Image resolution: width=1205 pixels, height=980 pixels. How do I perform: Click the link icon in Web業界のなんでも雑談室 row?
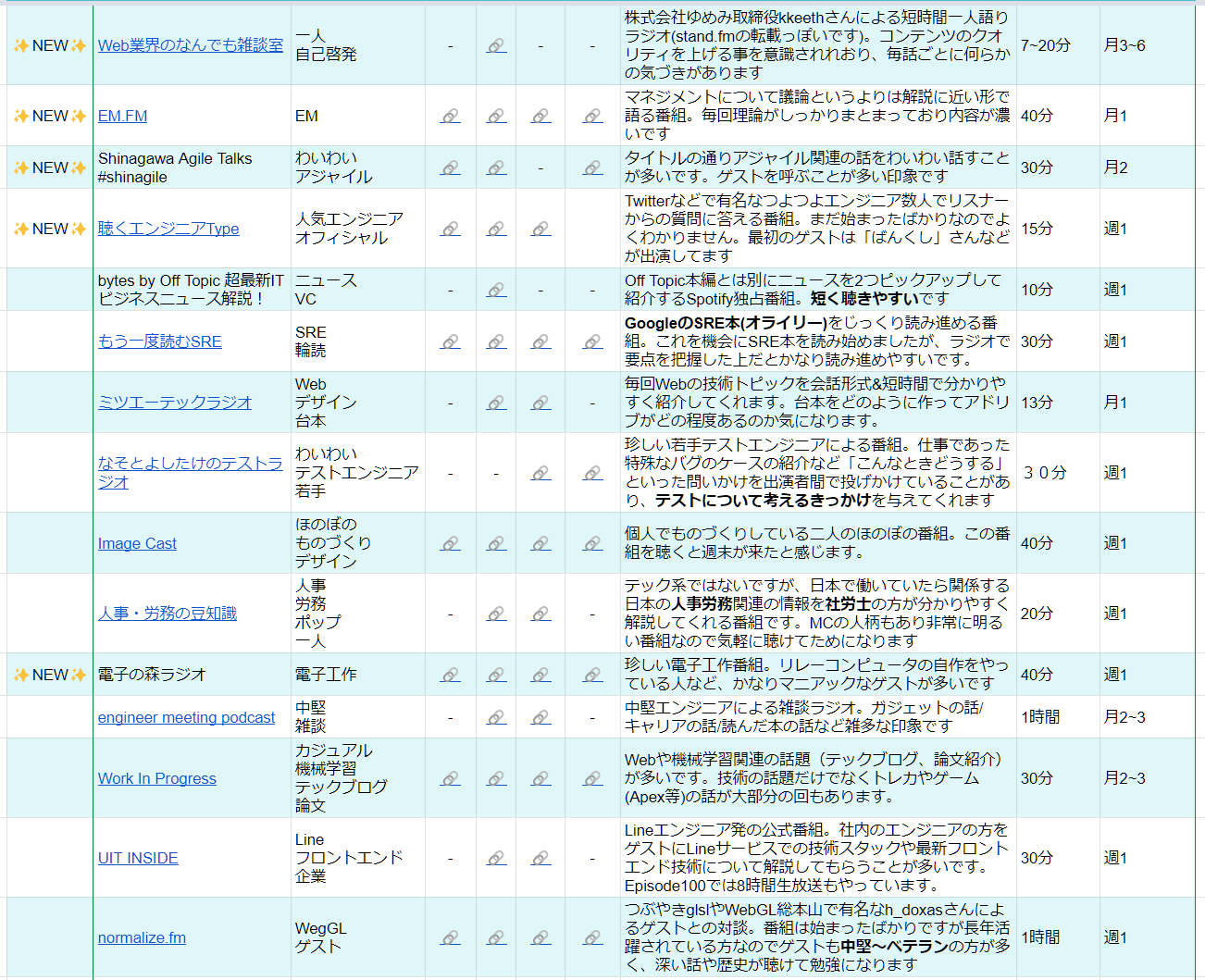click(497, 45)
